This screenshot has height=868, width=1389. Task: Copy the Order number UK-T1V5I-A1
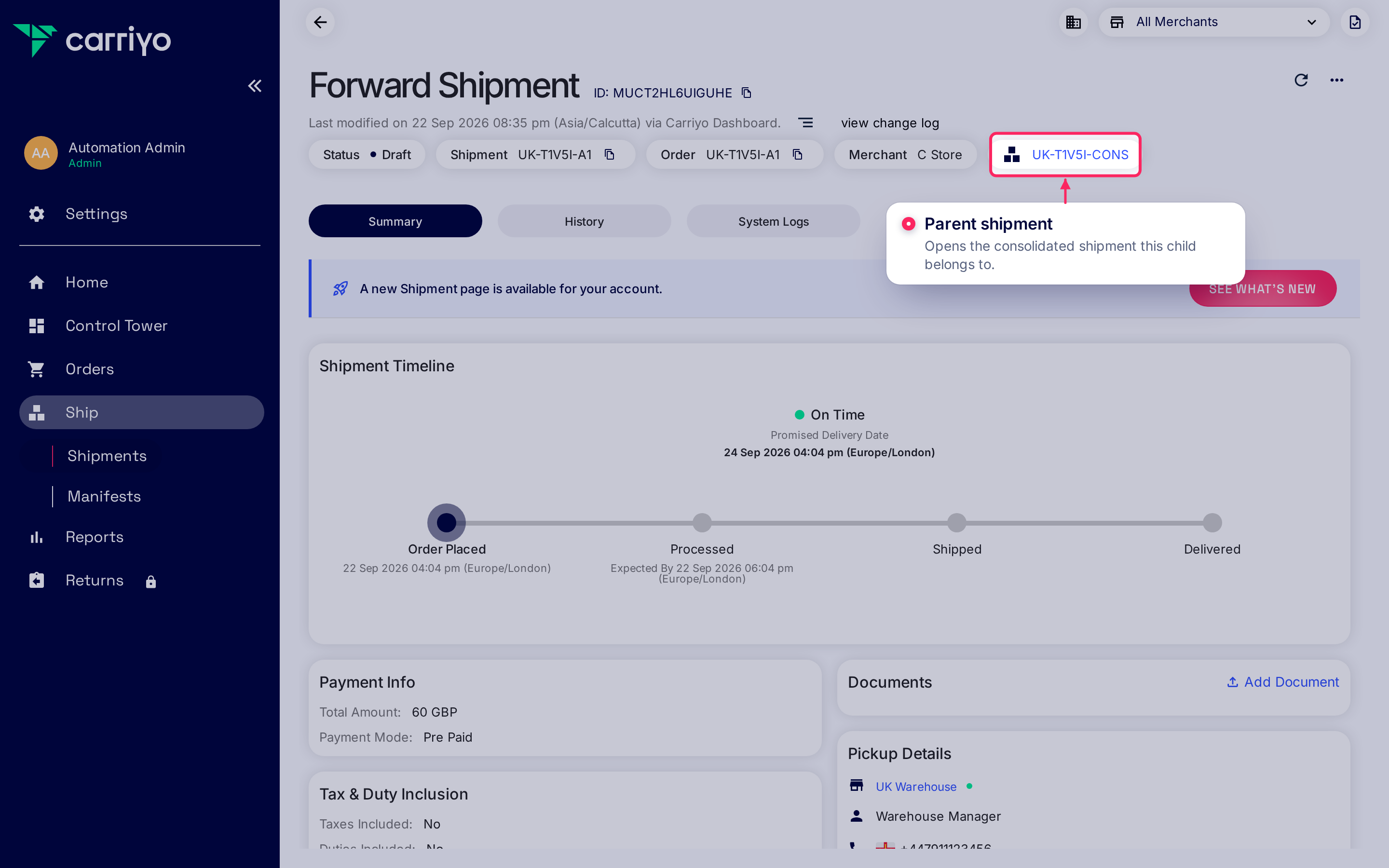[797, 154]
